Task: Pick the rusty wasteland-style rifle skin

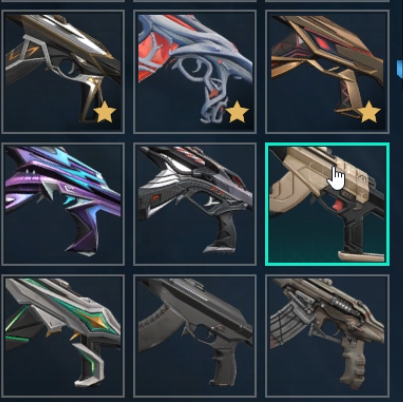Action: pyautogui.click(x=327, y=336)
